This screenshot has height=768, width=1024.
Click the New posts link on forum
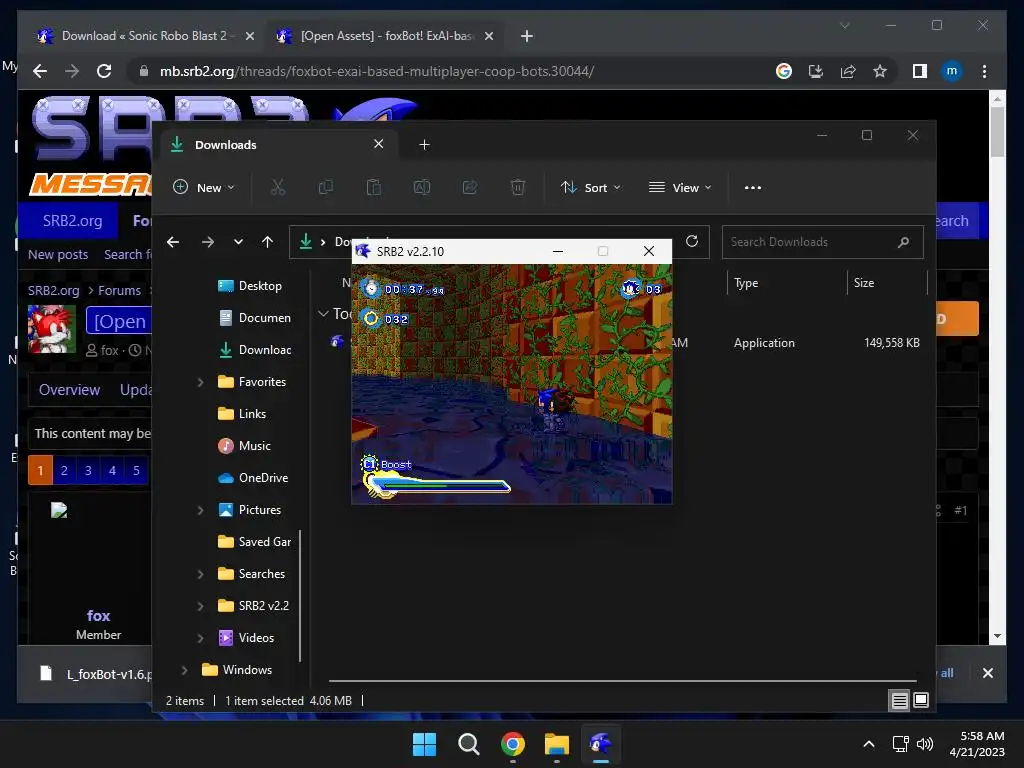[57, 255]
